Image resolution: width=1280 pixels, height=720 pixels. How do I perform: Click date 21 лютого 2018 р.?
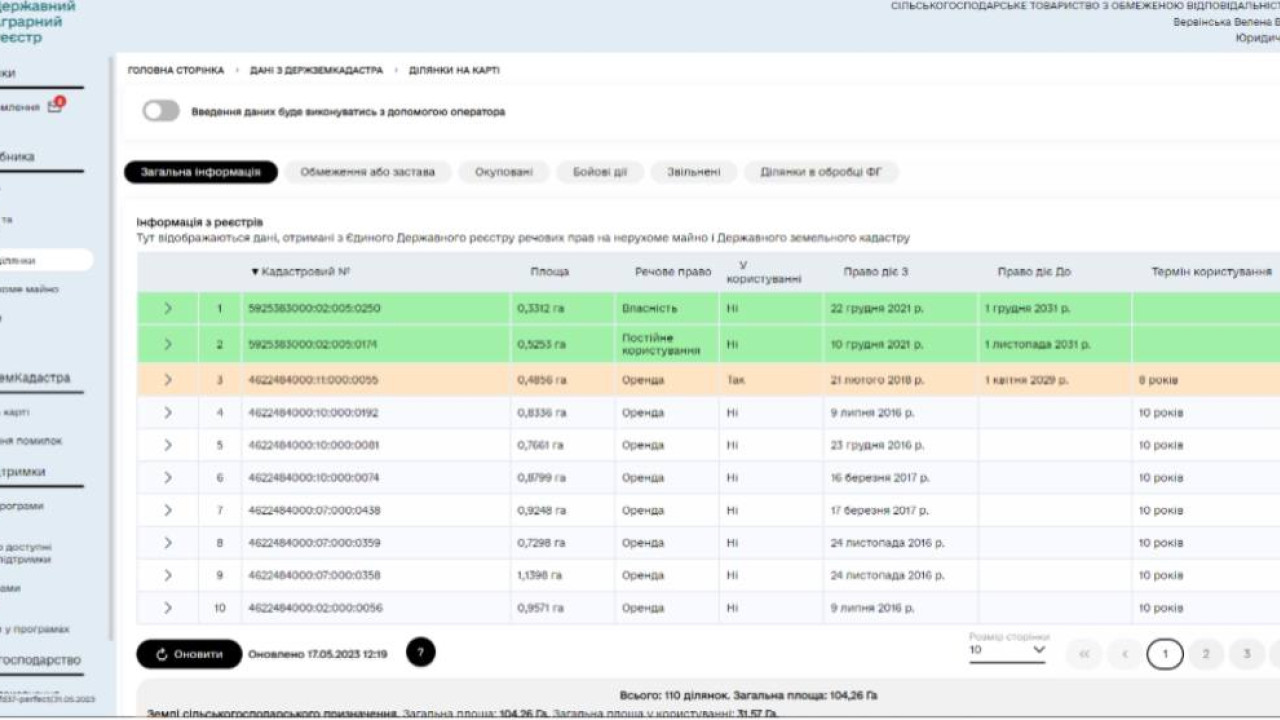[x=877, y=380]
